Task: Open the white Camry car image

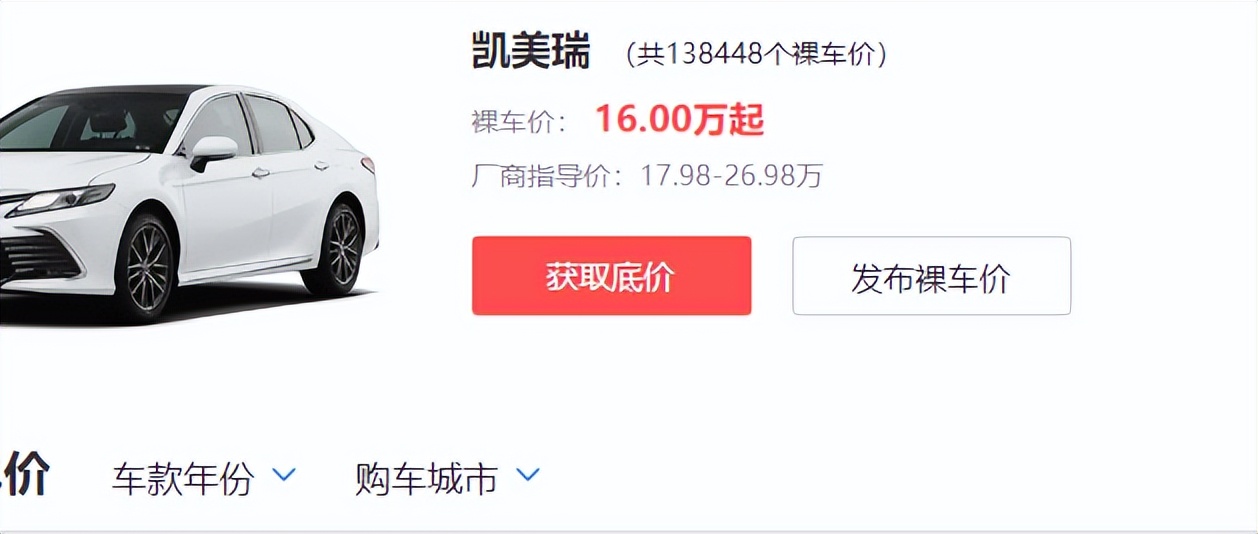Action: tap(188, 203)
